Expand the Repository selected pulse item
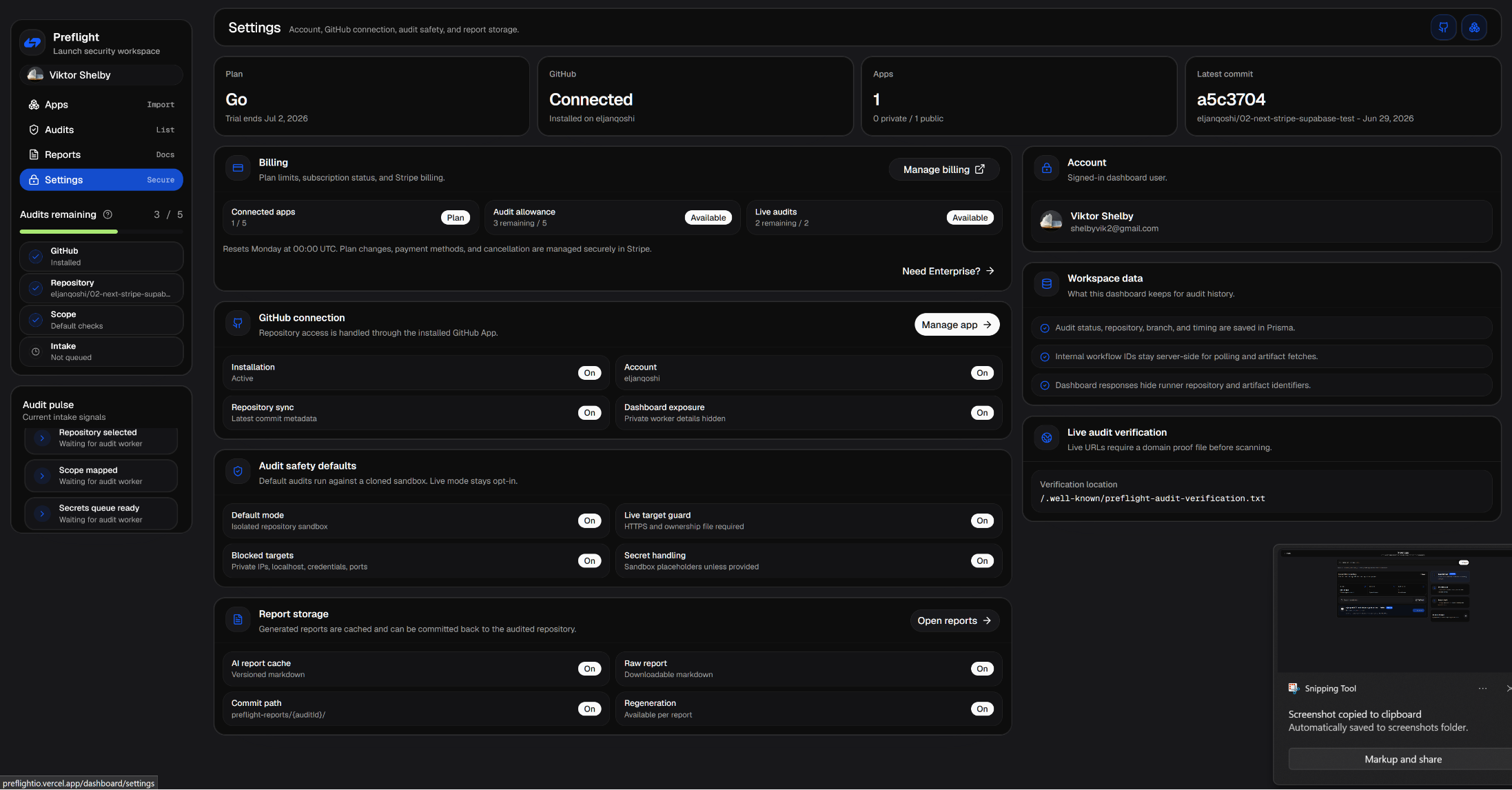Viewport: 1512px width, 790px height. 101,438
